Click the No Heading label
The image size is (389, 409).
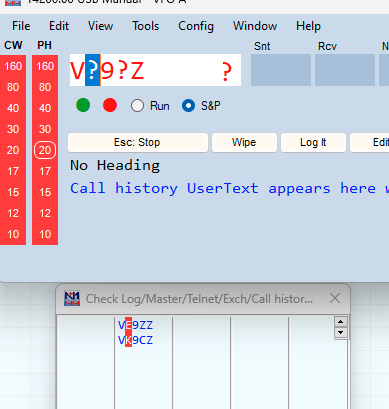(115, 166)
